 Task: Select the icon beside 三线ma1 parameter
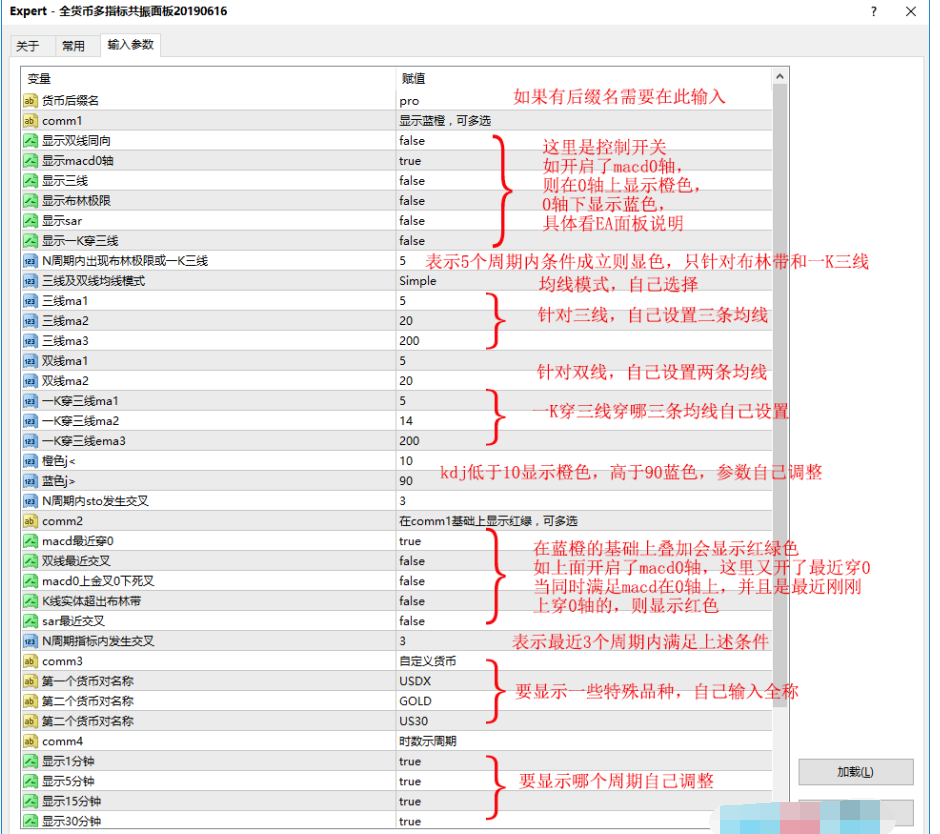30,301
